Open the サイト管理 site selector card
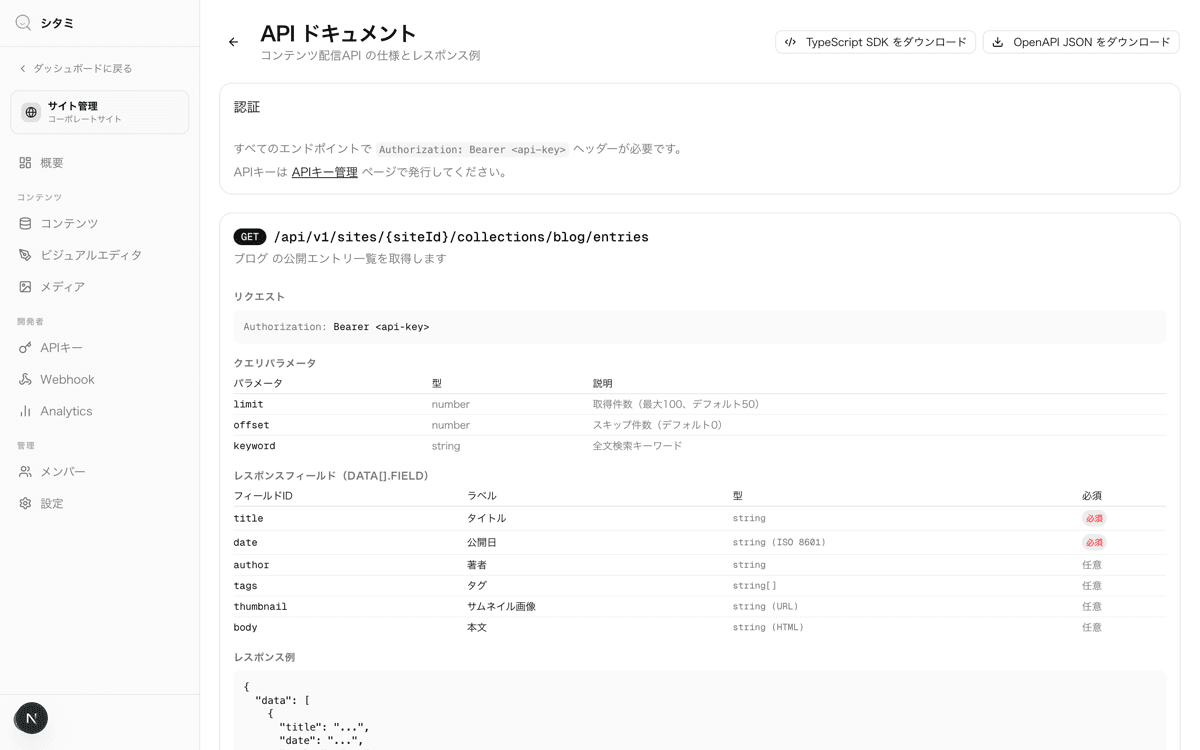 coord(100,112)
